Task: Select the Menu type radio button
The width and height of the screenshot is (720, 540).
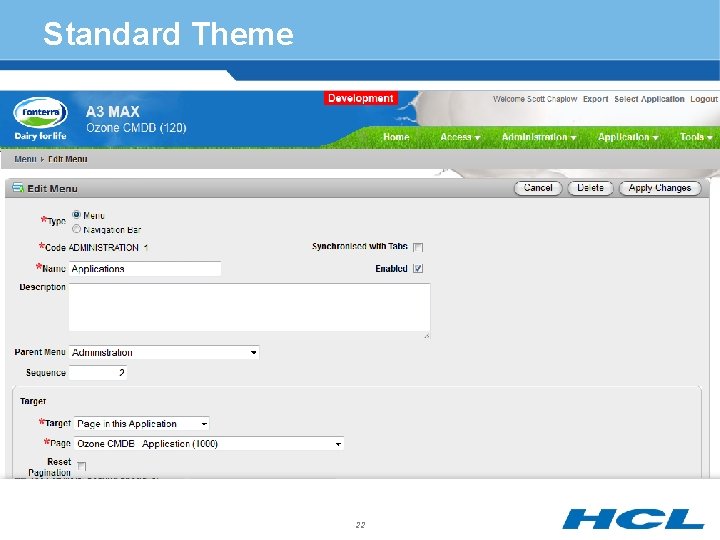Action: (76, 214)
